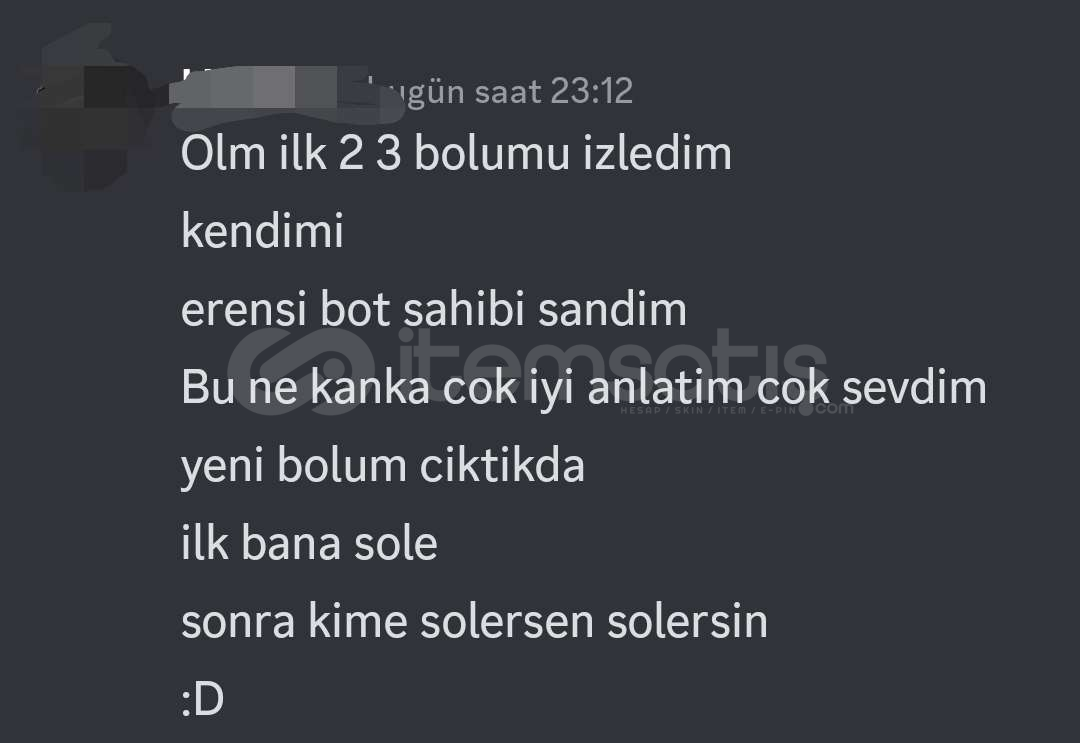Click the itemsatış watermark logo icon
Image resolution: width=1080 pixels, height=743 pixels.
[302, 372]
